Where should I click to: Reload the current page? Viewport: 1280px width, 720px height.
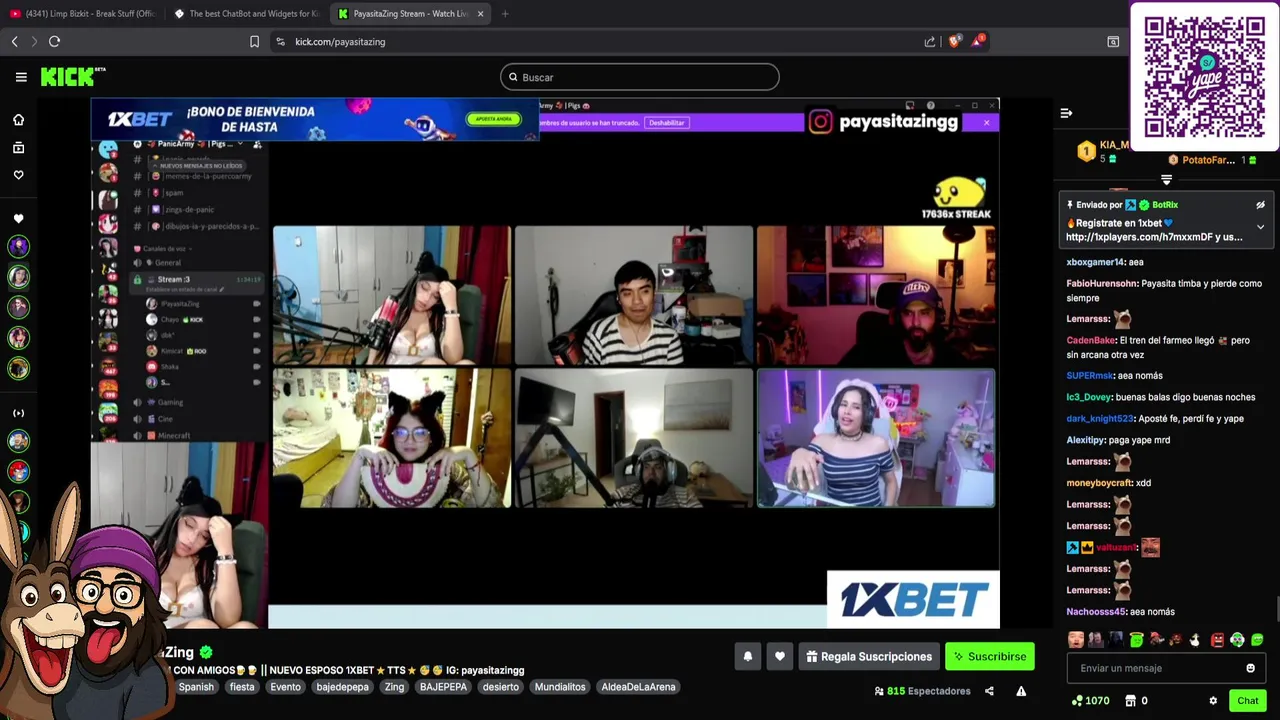[x=54, y=41]
